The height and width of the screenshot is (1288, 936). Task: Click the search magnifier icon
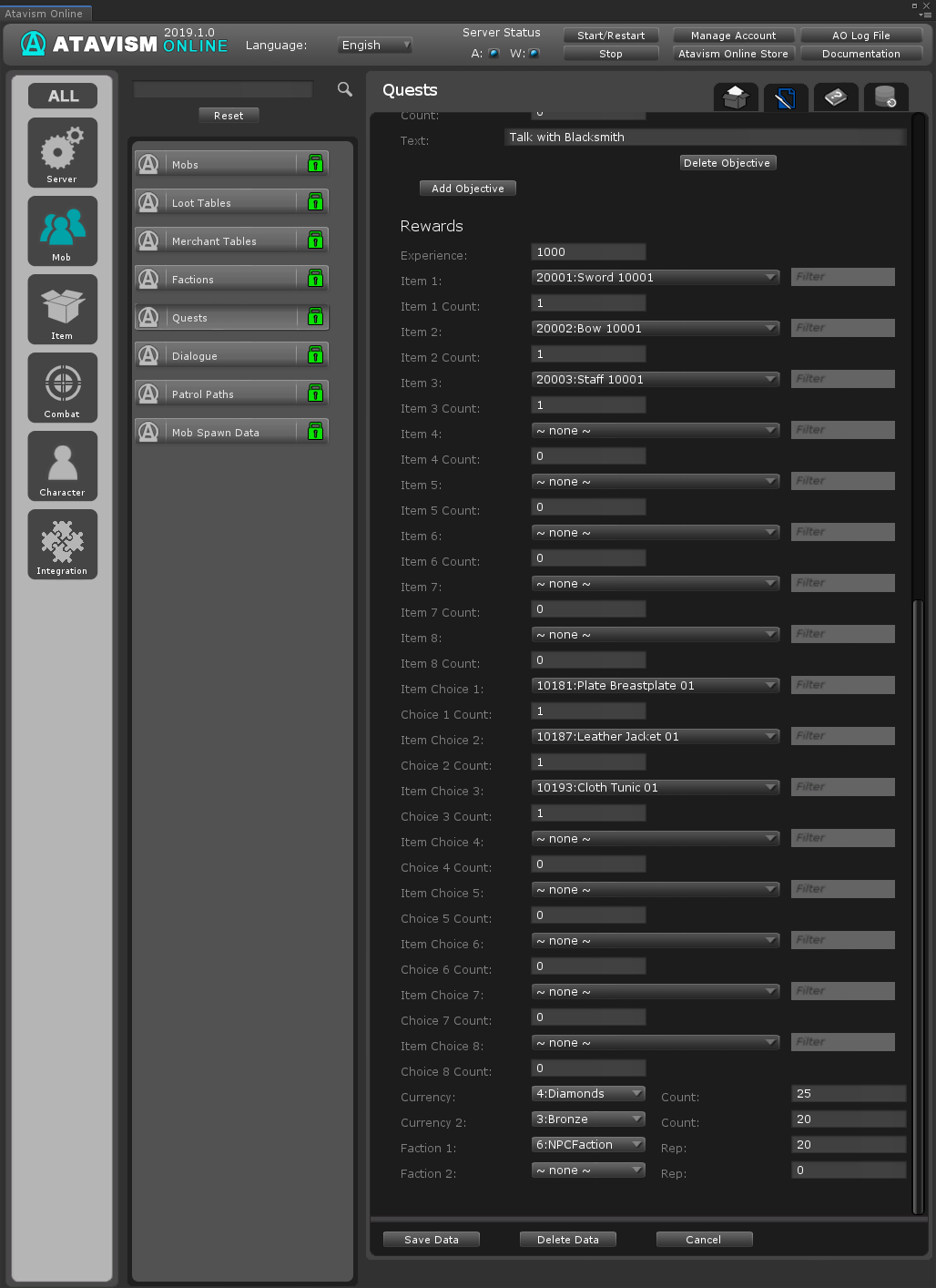pos(345,89)
